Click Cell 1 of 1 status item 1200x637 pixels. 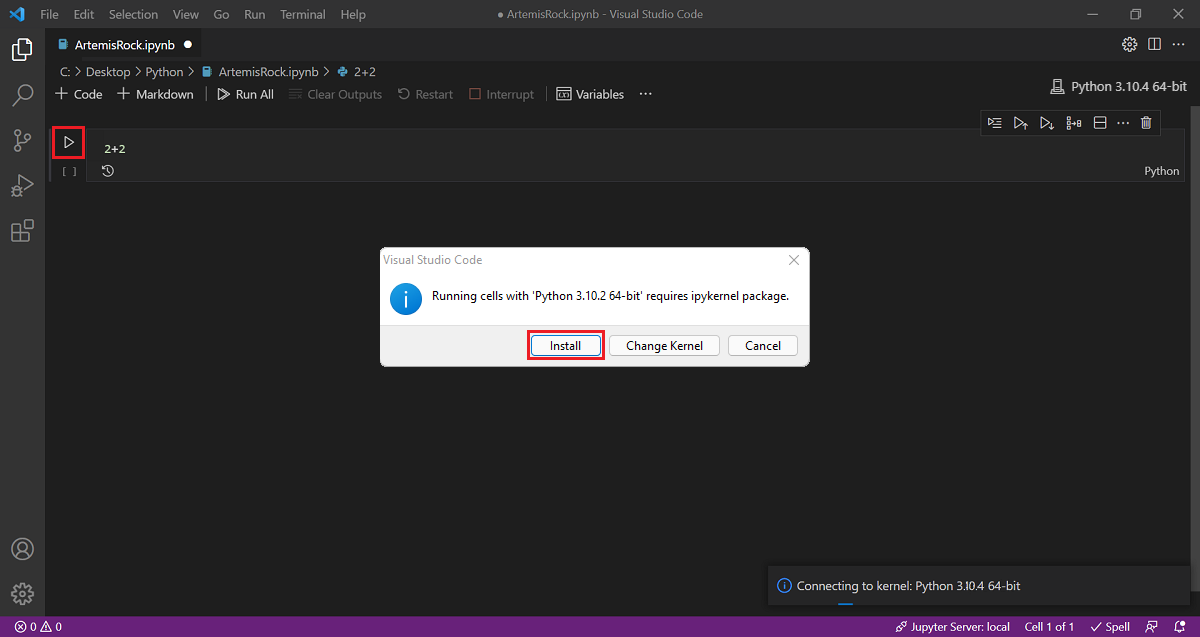point(1049,627)
